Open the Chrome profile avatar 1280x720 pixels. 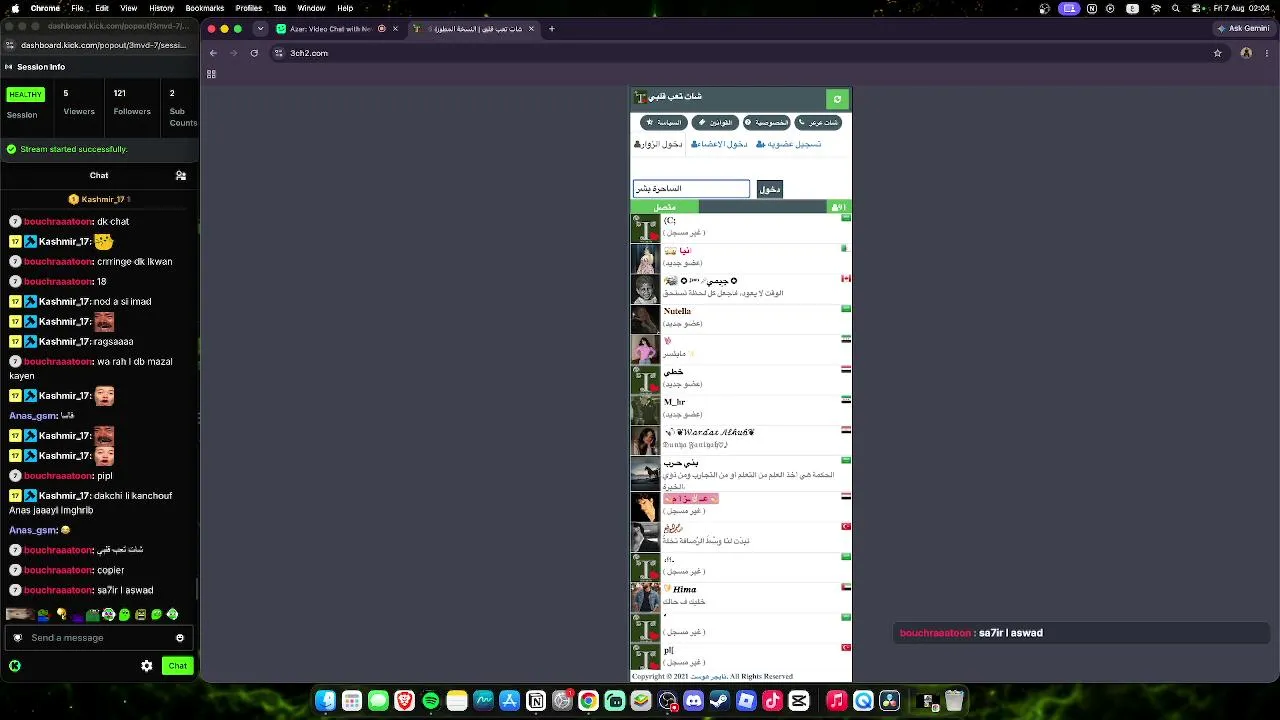point(1246,53)
